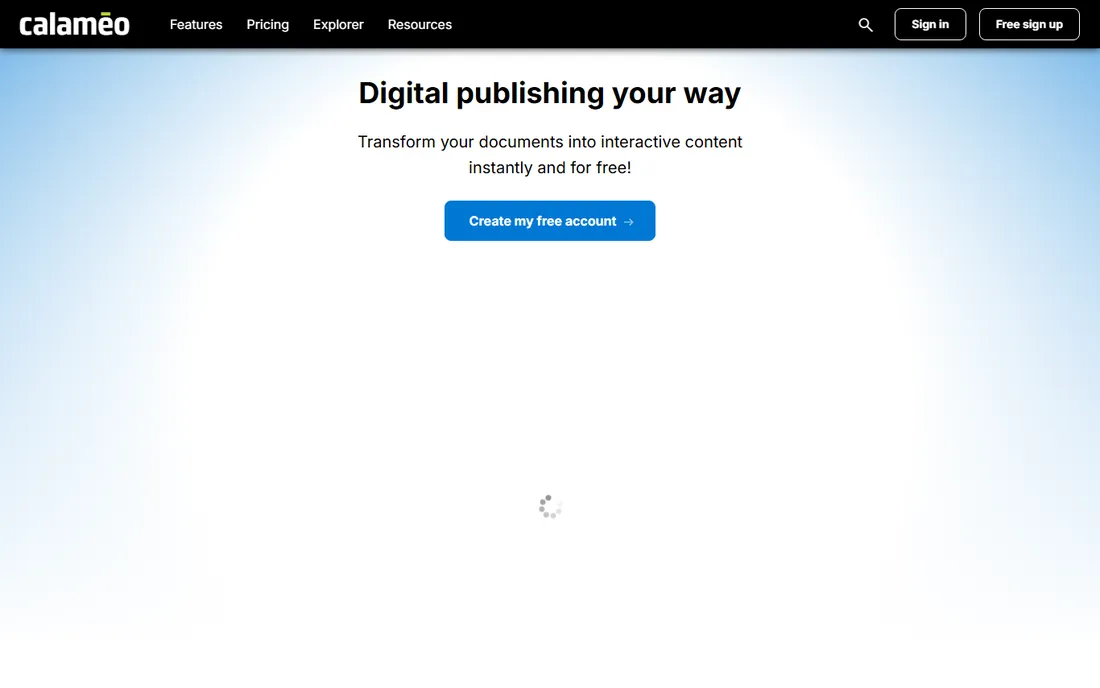Open the Explorer menu item
This screenshot has height=688, width=1100.
pos(338,25)
